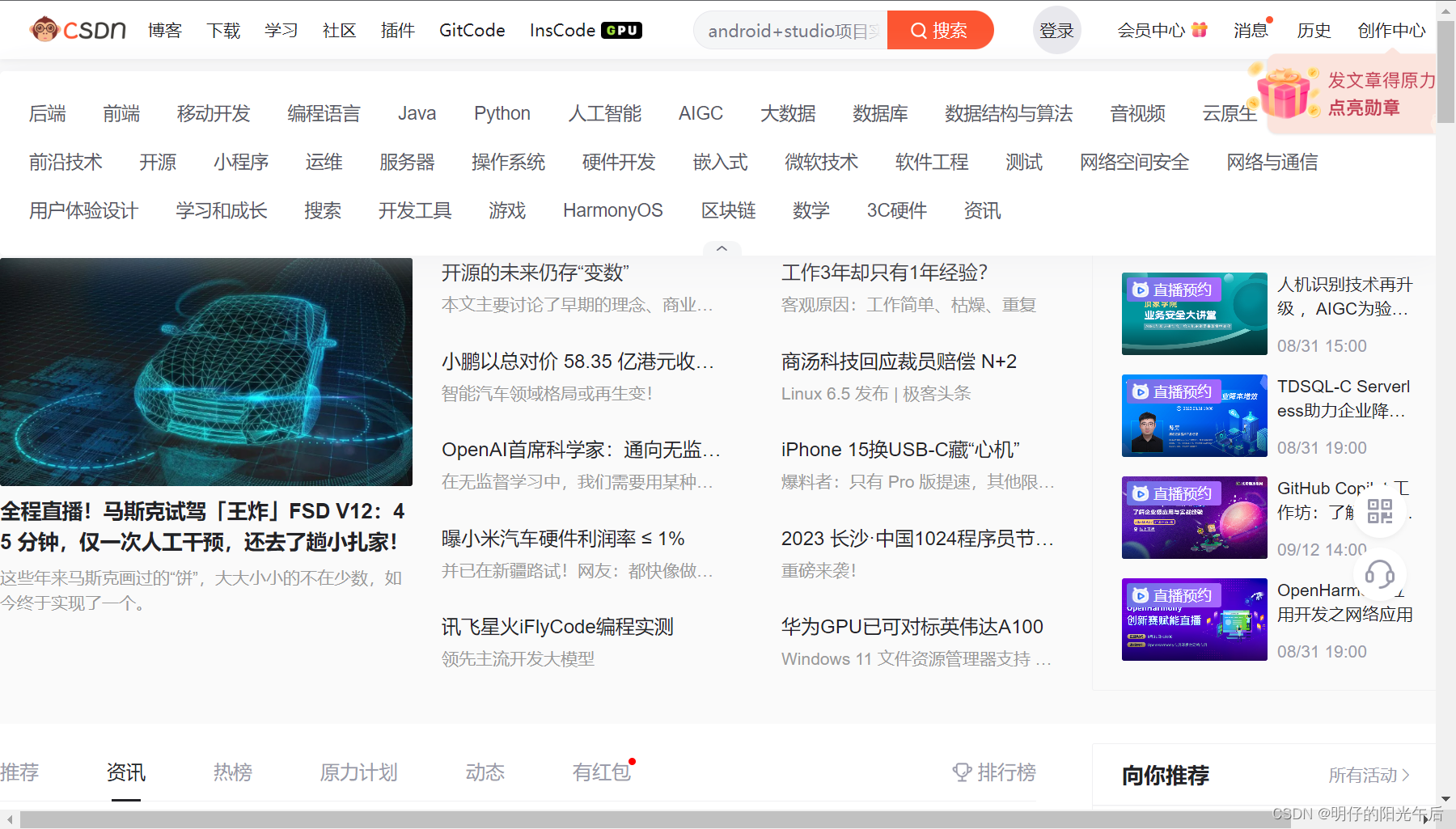Open GitCode in the top navigation
Viewport: 1456px width, 829px height.
click(472, 30)
